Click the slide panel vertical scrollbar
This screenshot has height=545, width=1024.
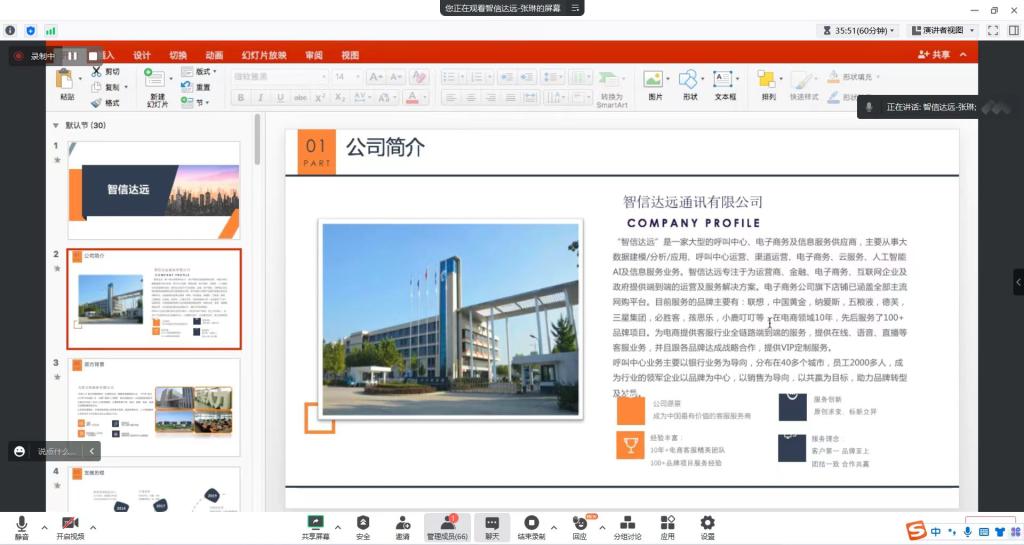(x=257, y=140)
